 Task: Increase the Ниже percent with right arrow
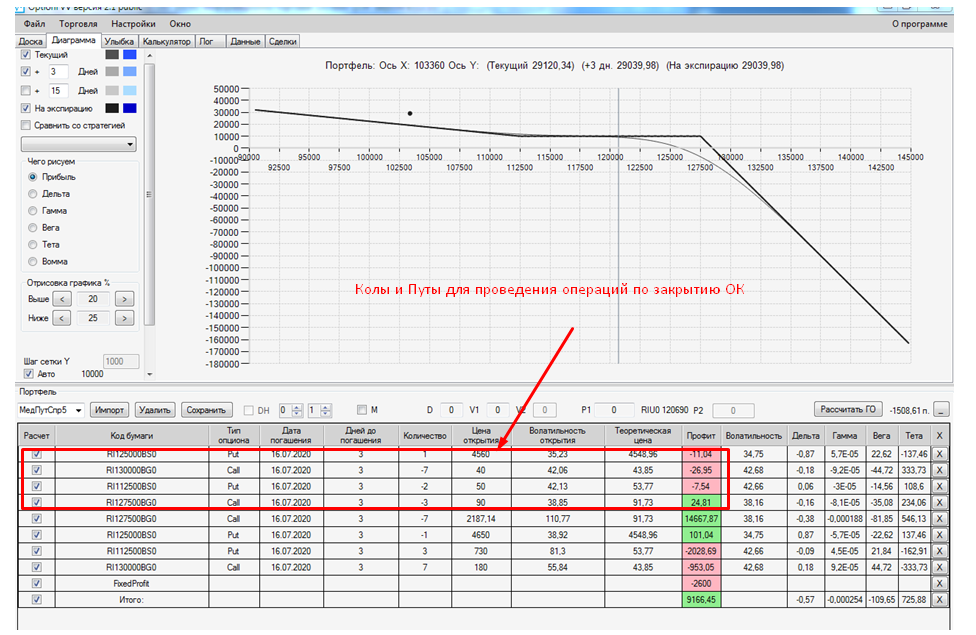pyautogui.click(x=124, y=318)
